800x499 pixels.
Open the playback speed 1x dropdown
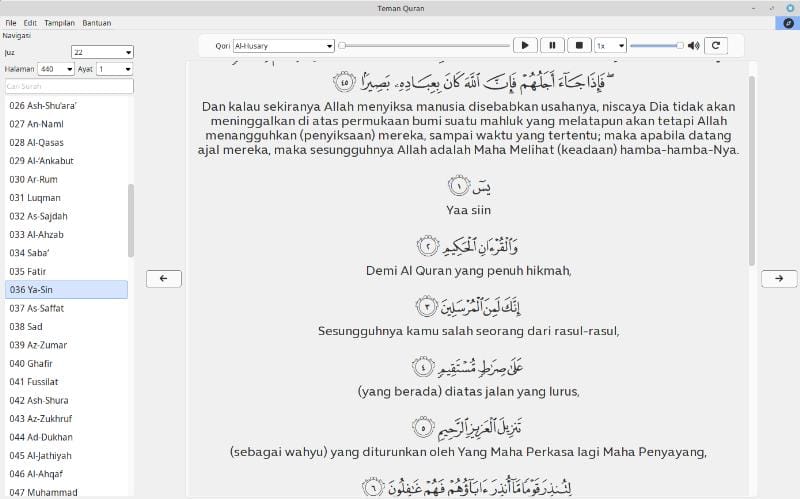tap(611, 46)
